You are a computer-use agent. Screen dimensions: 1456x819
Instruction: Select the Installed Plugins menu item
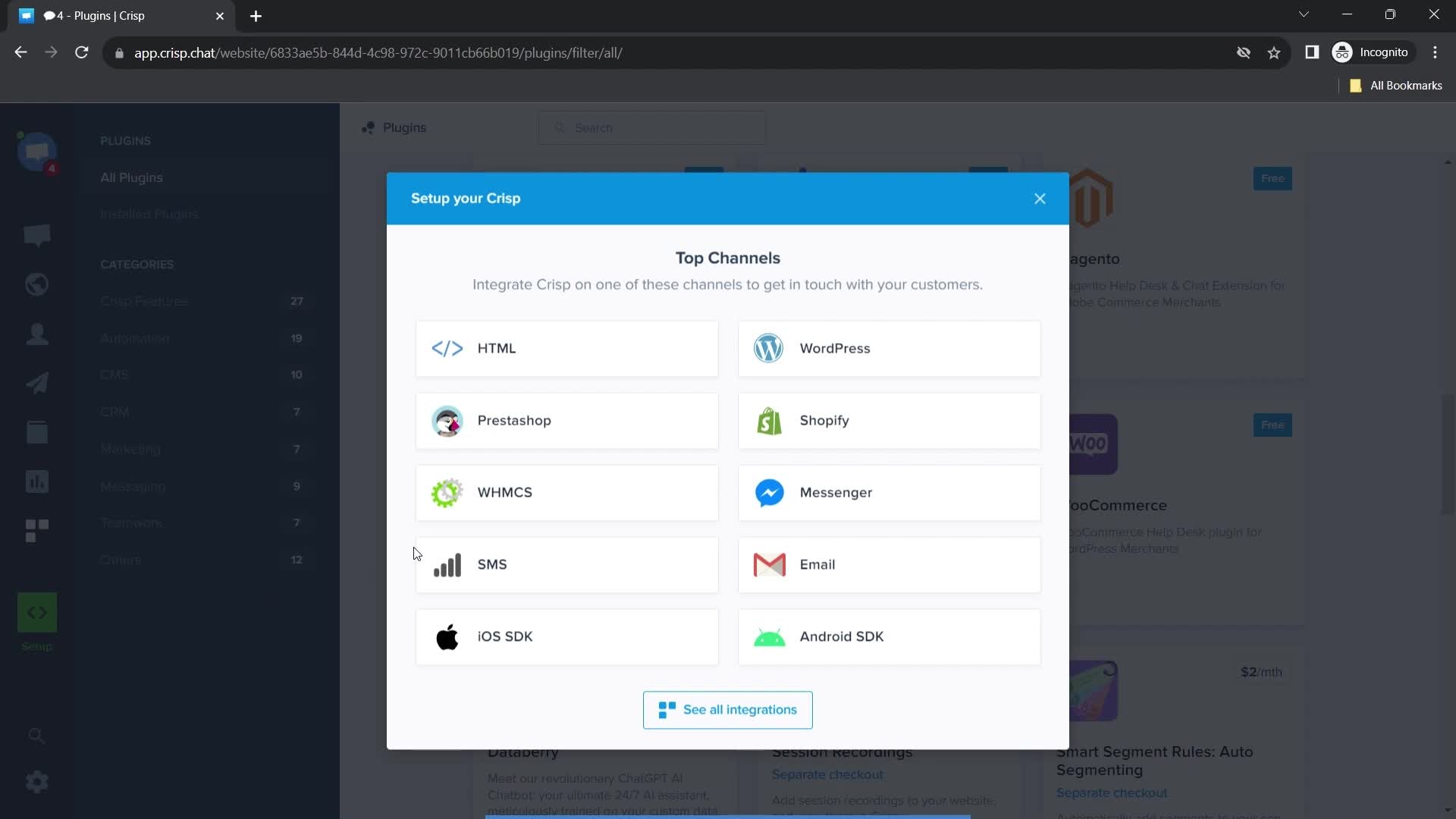pos(149,214)
